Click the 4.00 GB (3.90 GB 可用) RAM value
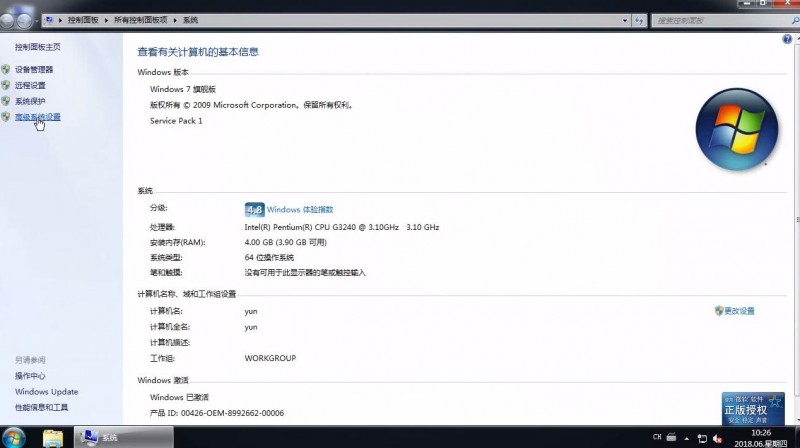This screenshot has height=448, width=800. (x=286, y=242)
